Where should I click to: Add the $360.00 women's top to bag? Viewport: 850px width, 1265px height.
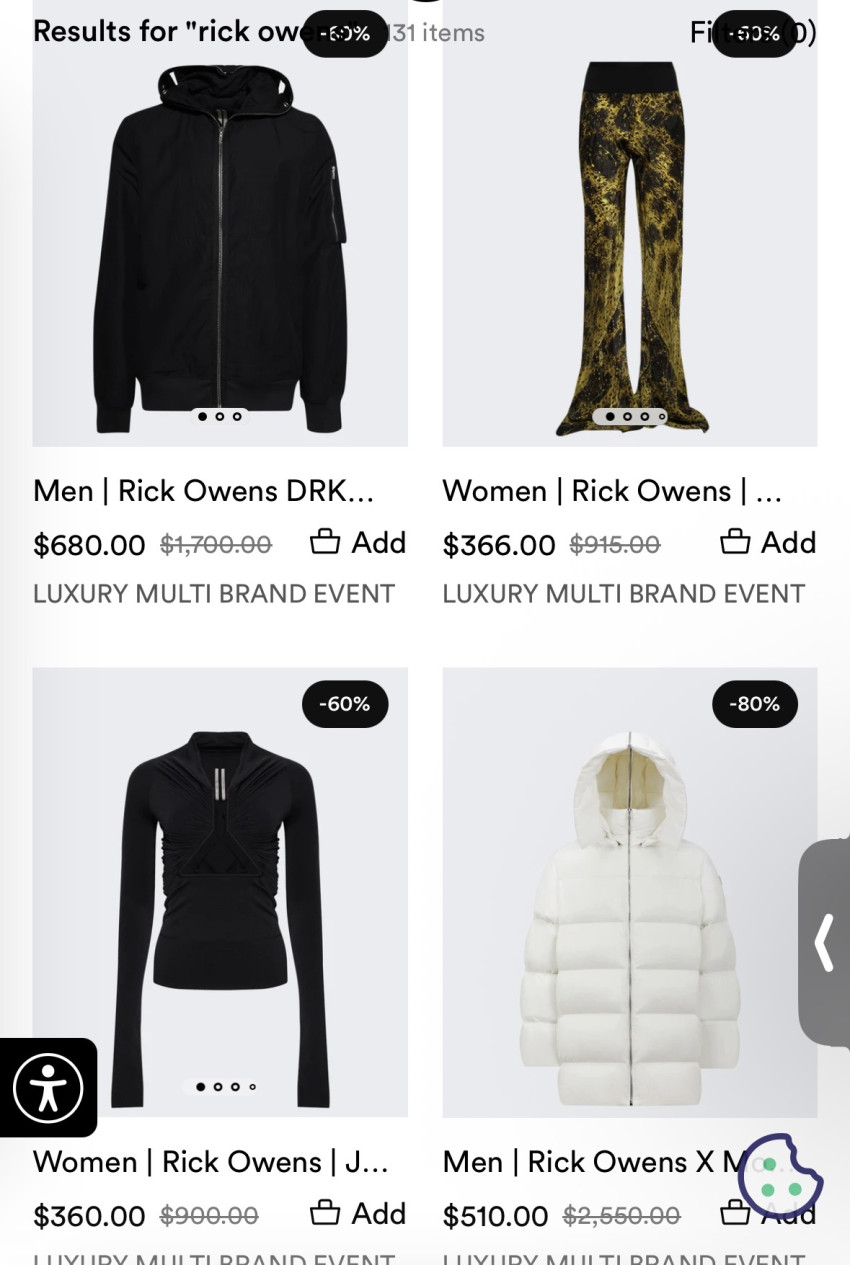pyautogui.click(x=358, y=1213)
